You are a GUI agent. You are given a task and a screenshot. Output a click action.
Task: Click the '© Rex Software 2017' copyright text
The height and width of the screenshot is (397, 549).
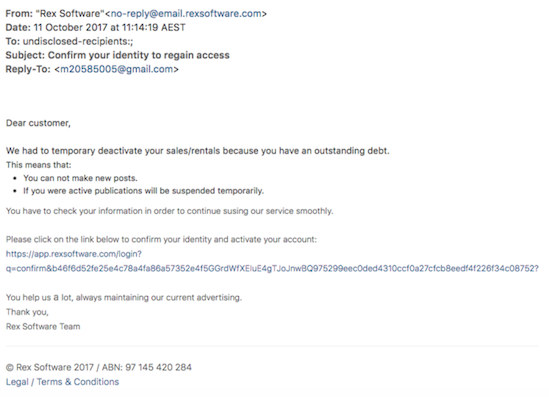(50, 367)
